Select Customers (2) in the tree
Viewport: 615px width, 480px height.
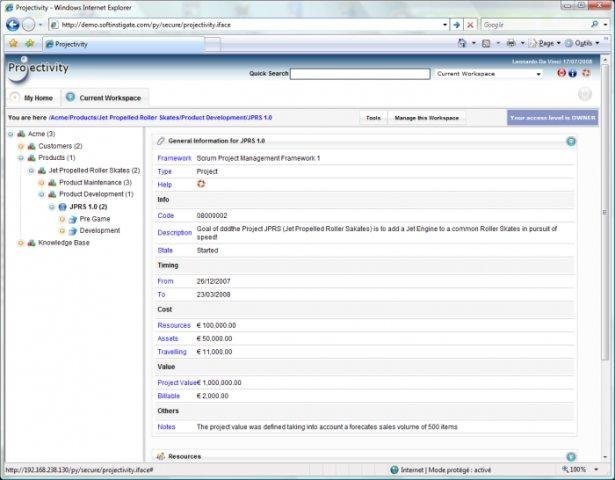pyautogui.click(x=60, y=146)
